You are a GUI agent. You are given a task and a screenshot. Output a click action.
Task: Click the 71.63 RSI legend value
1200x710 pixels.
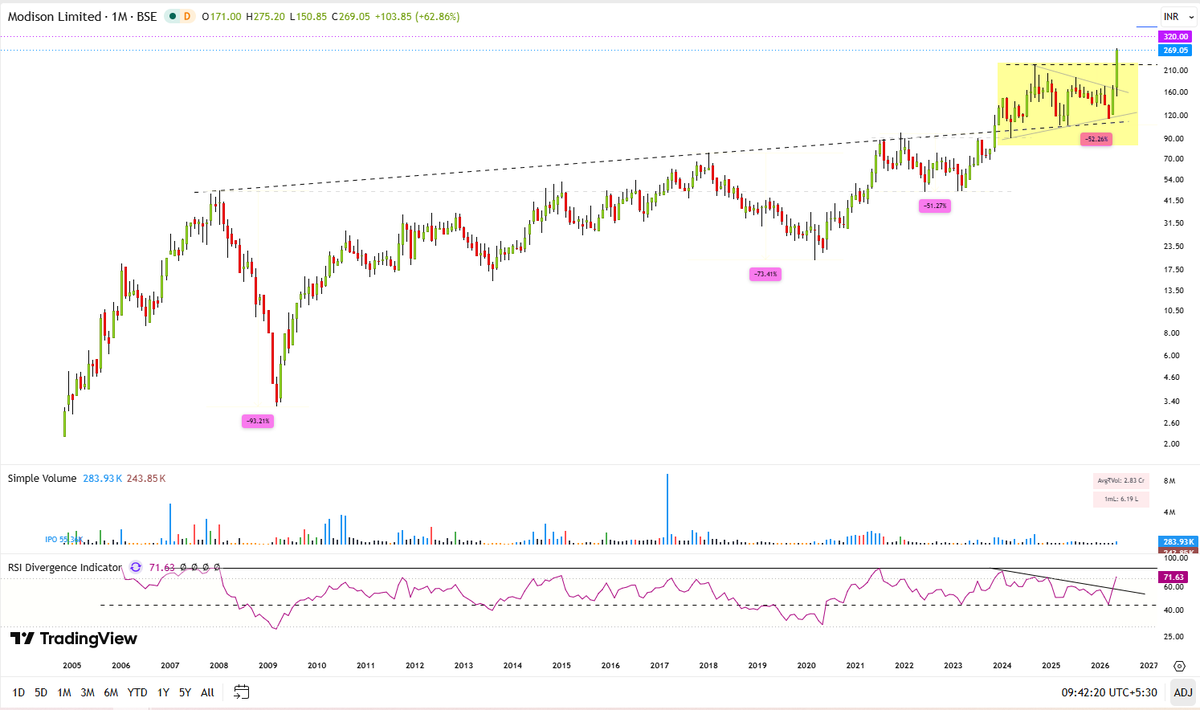point(162,567)
